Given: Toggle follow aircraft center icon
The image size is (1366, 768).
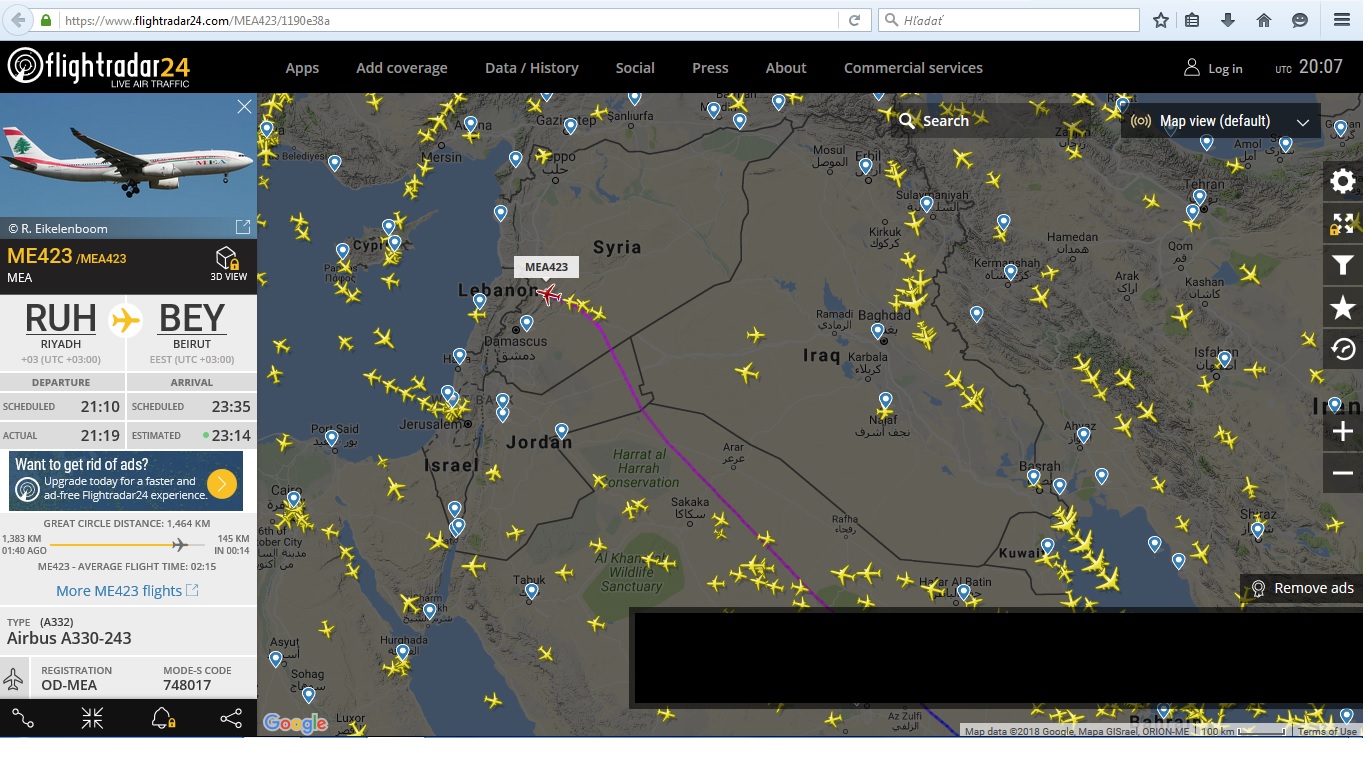Looking at the screenshot, I should click(x=92, y=718).
